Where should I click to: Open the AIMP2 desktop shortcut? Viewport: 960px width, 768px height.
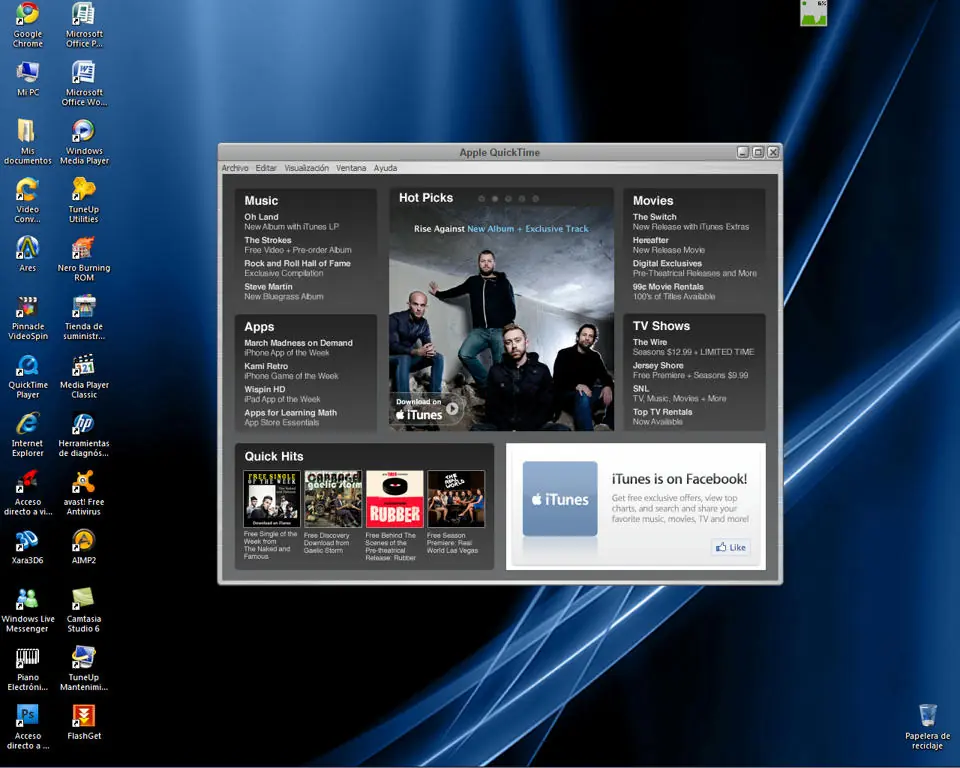pyautogui.click(x=84, y=546)
